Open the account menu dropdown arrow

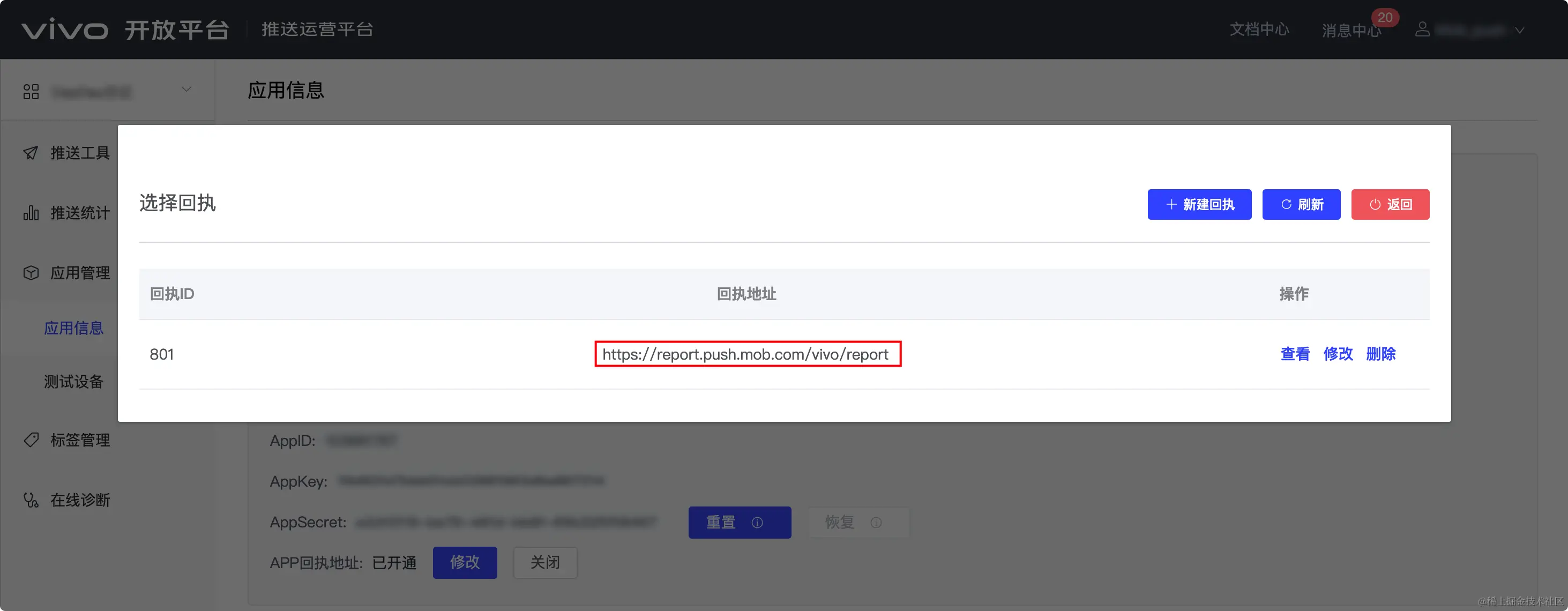pos(1519,31)
